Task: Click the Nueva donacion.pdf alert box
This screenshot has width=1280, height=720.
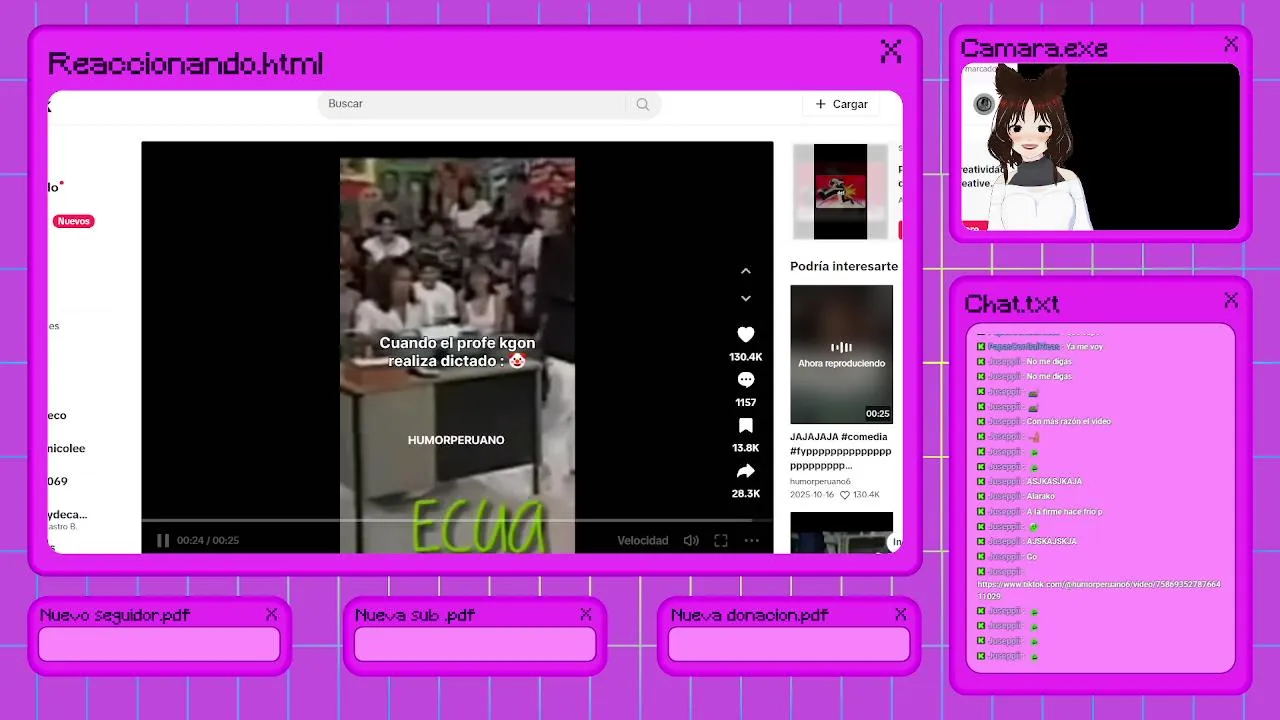Action: tap(789, 644)
